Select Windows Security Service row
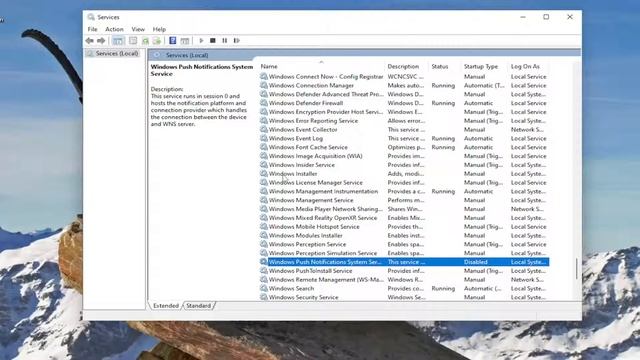The image size is (640, 360). point(404,297)
